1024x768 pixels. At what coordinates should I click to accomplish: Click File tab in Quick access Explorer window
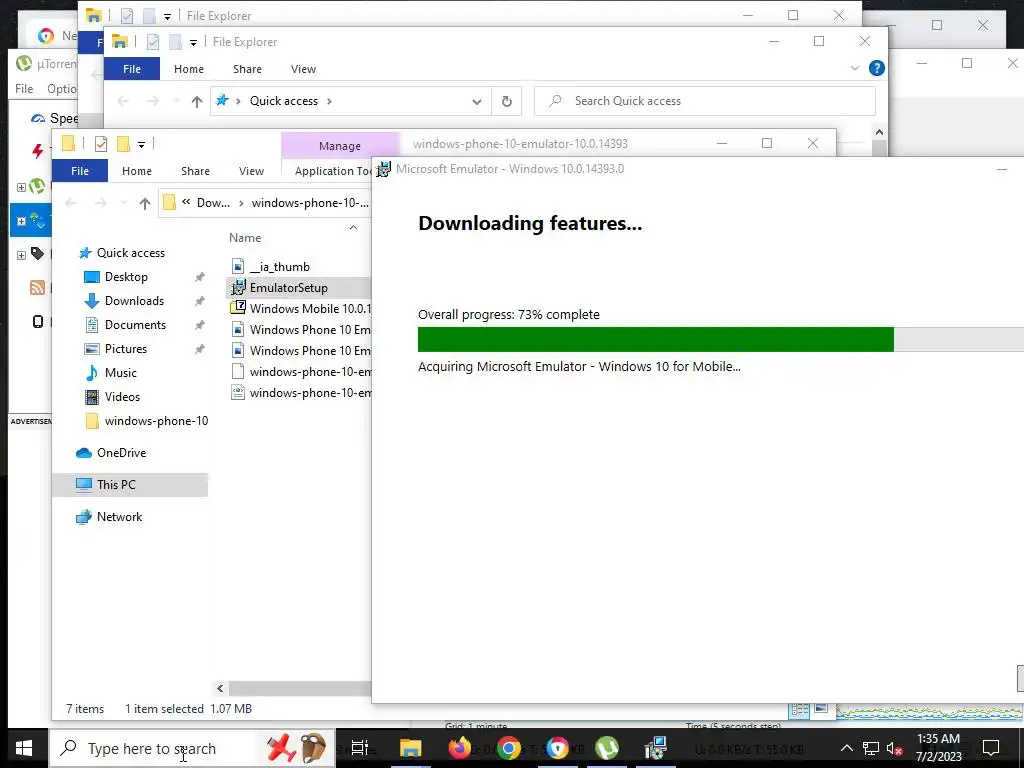132,69
